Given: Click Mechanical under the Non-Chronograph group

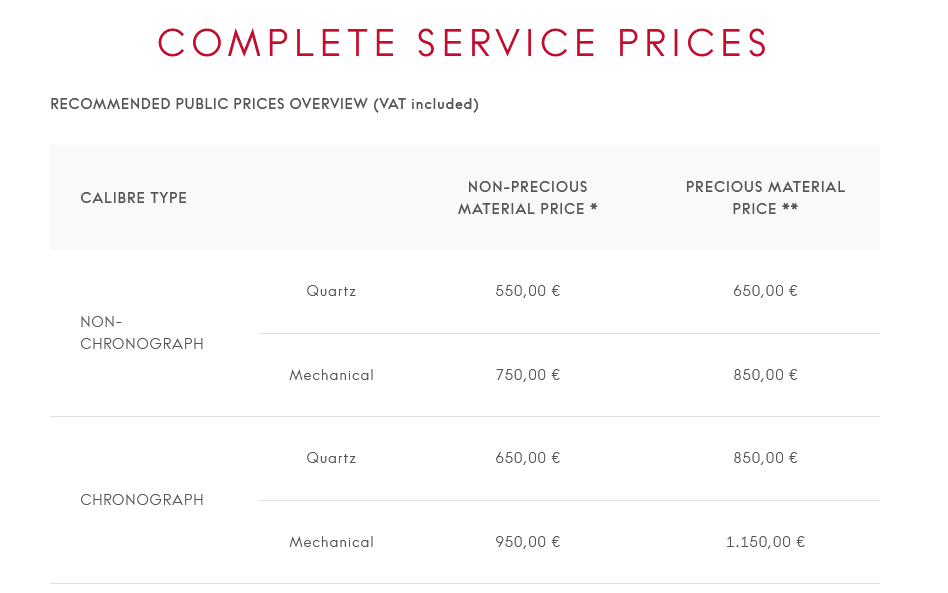Looking at the screenshot, I should click(x=331, y=375).
